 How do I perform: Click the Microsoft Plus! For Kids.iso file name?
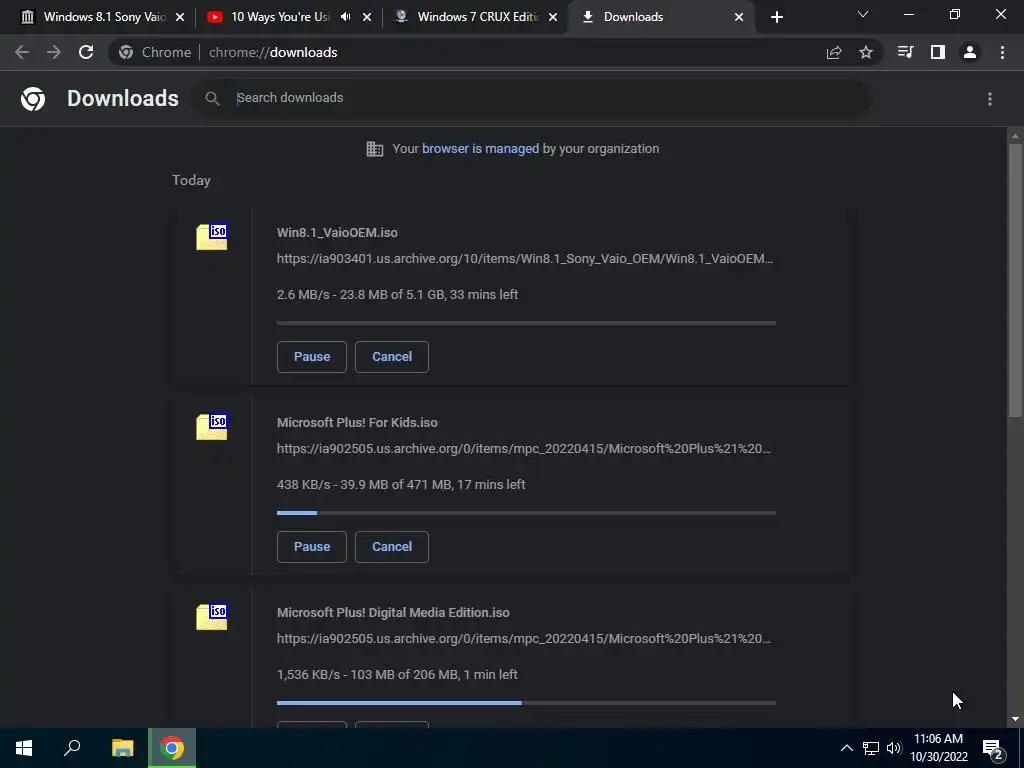coord(357,423)
